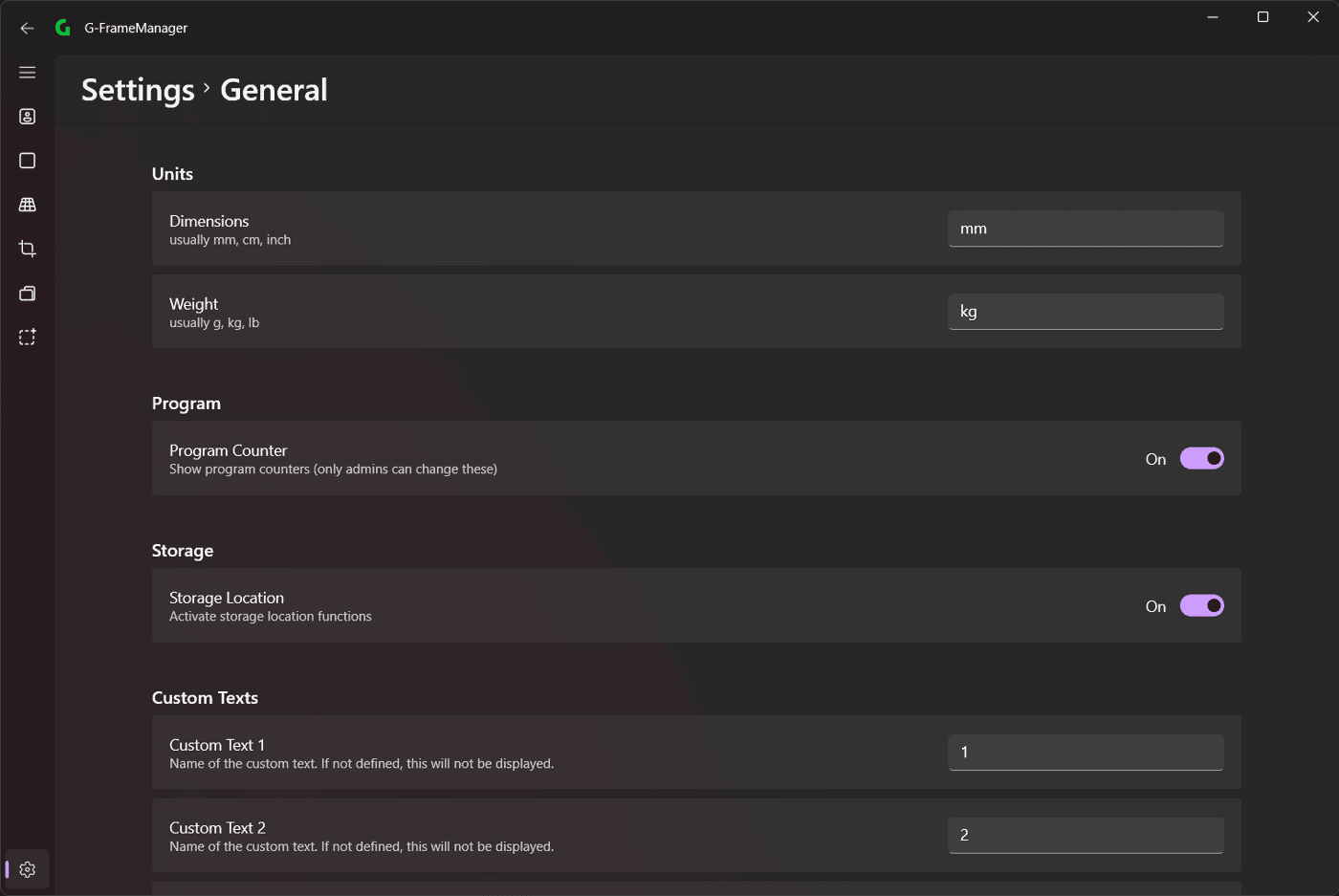Click the breadcrumb chevron after Settings
1339x896 pixels.
click(207, 87)
